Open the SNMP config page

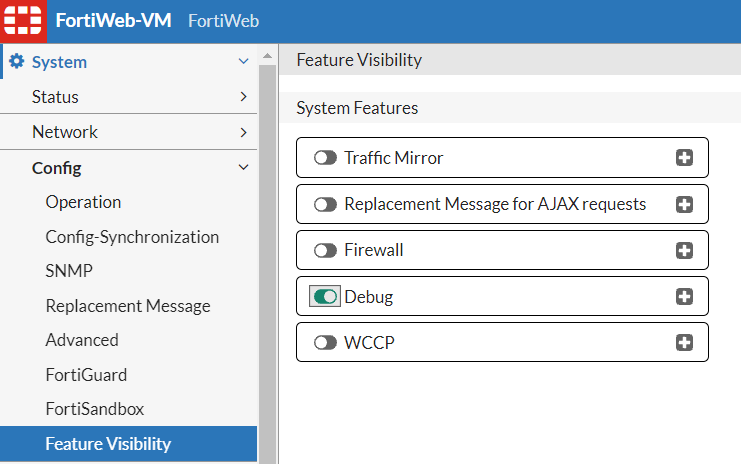69,271
